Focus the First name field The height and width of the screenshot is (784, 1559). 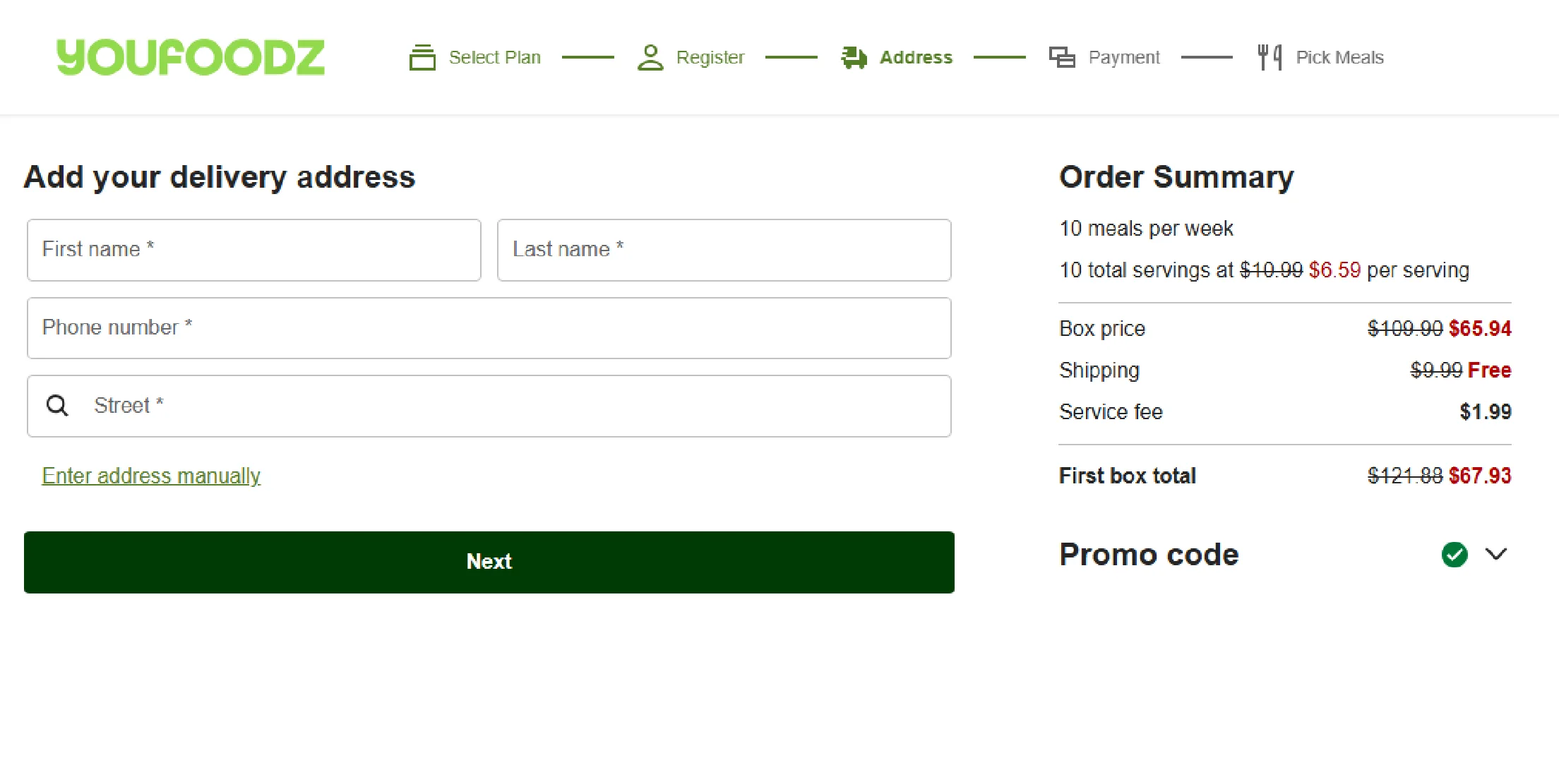[254, 250]
